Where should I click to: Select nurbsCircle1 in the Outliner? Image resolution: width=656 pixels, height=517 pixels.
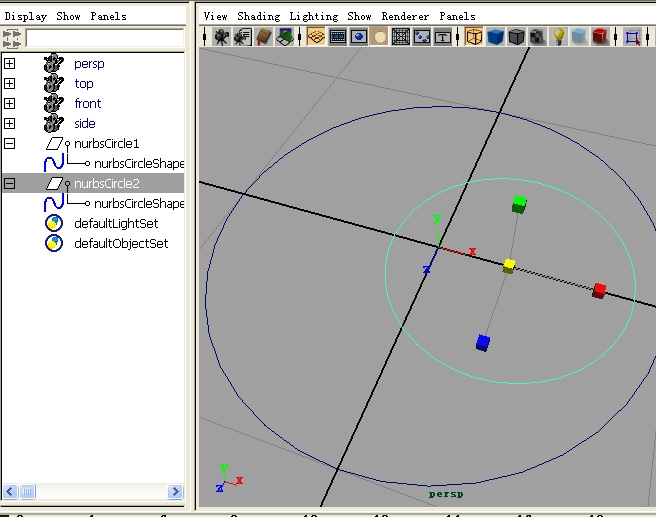[106, 144]
